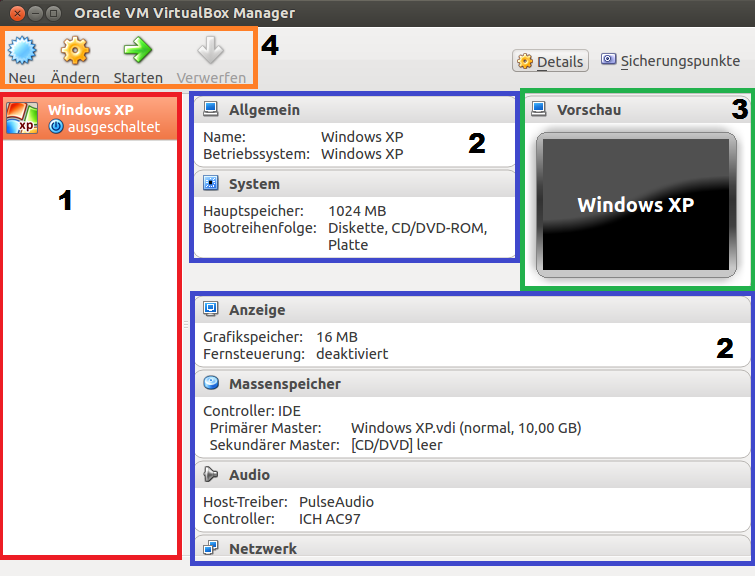Click the Allgemein section monitor icon
This screenshot has height=576, width=755.
210,109
